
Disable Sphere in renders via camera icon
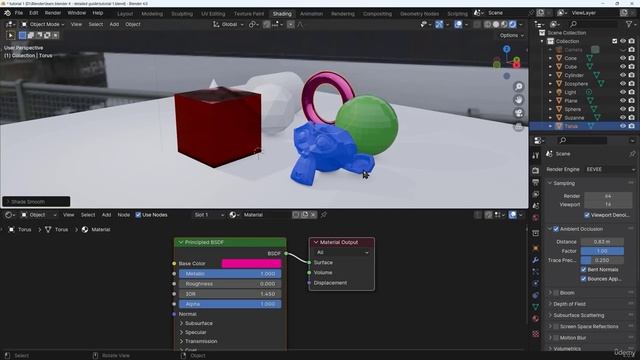[x=631, y=109]
